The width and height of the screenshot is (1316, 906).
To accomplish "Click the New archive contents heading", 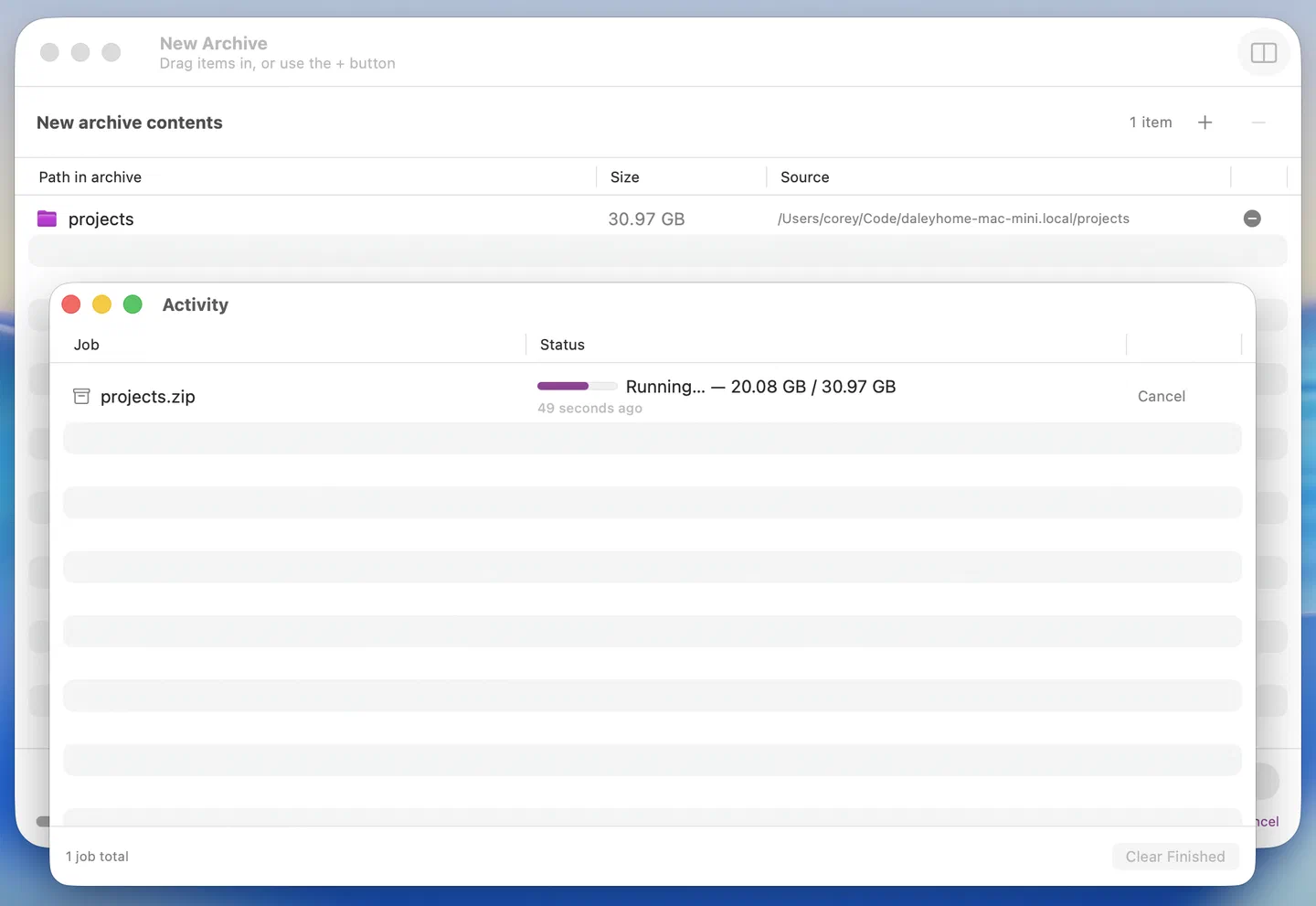I will (x=130, y=123).
